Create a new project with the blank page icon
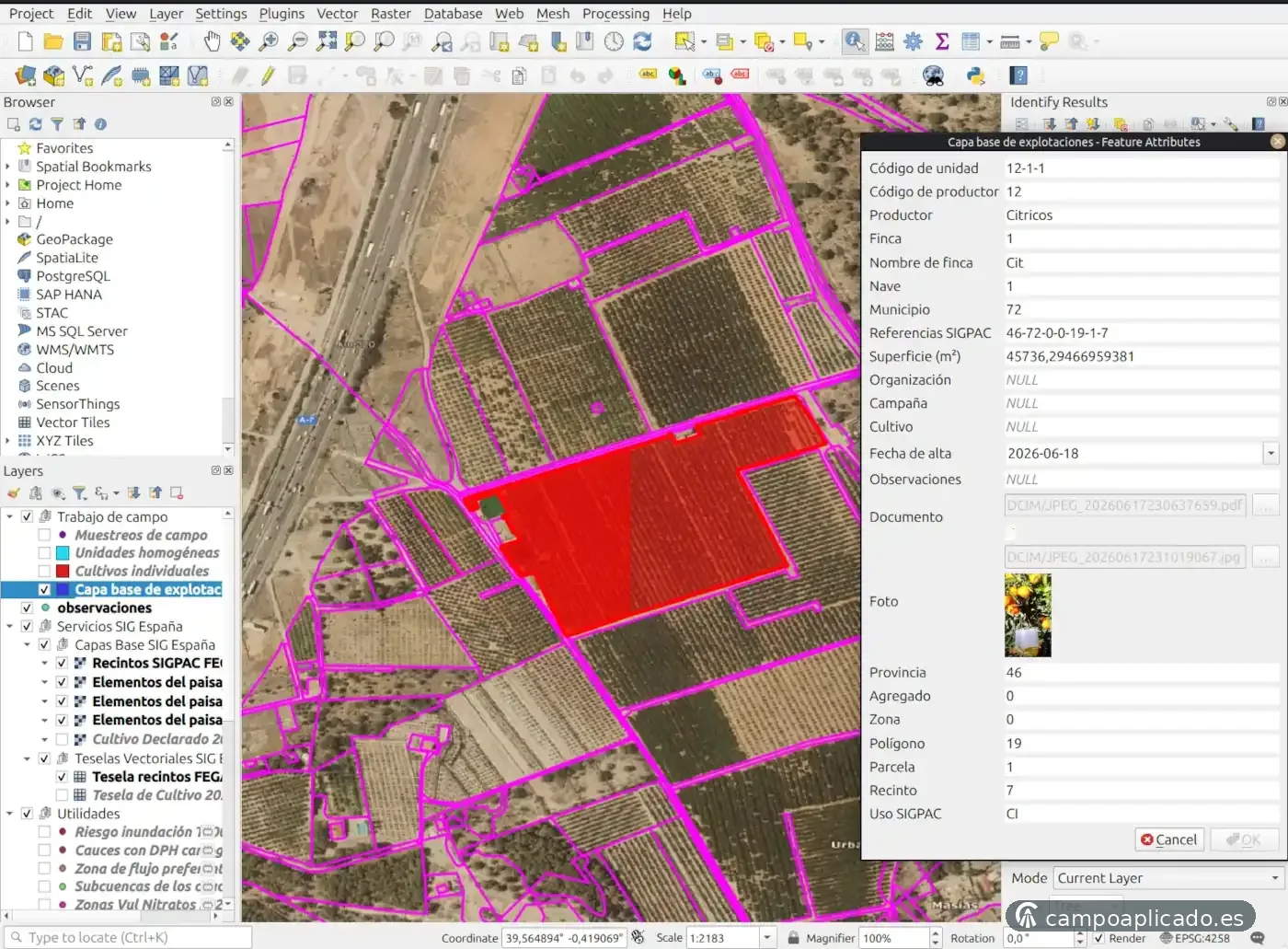 click(x=26, y=41)
